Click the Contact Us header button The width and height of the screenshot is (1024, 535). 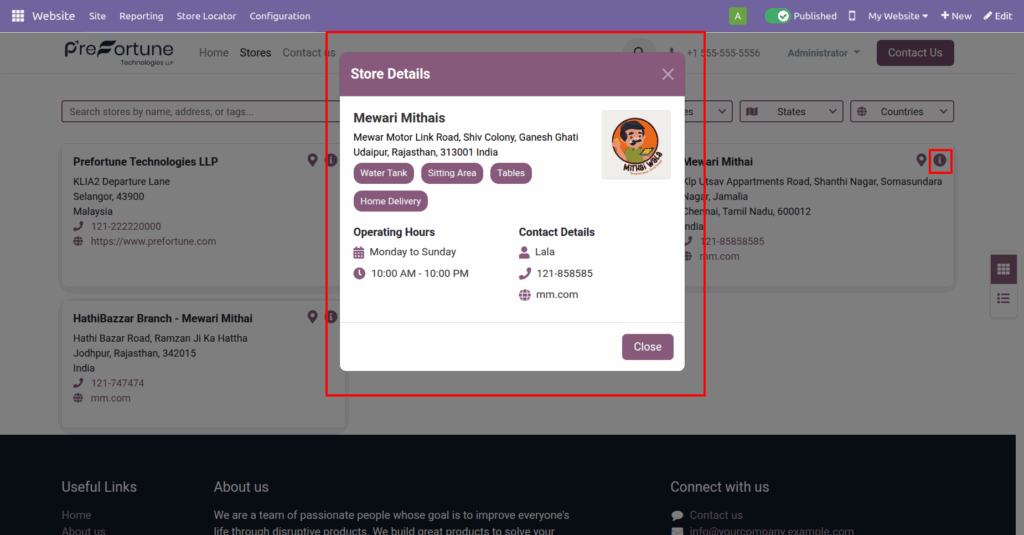pyautogui.click(x=915, y=53)
